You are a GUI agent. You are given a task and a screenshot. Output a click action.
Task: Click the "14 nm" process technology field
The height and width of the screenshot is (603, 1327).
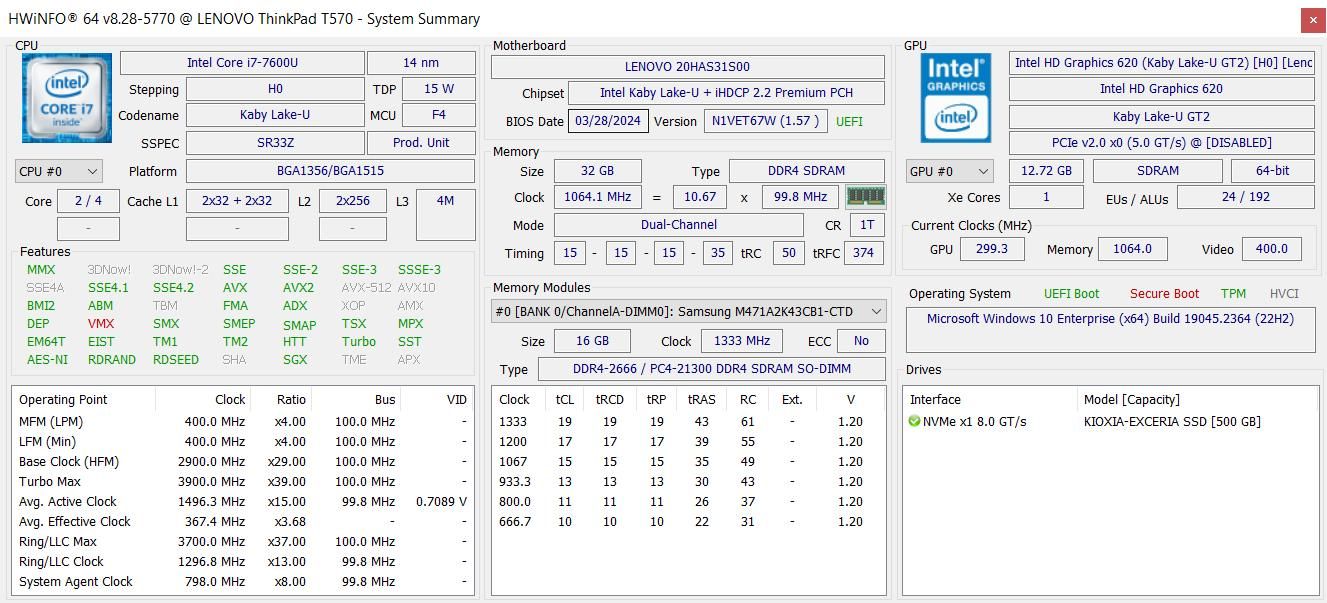pyautogui.click(x=421, y=63)
